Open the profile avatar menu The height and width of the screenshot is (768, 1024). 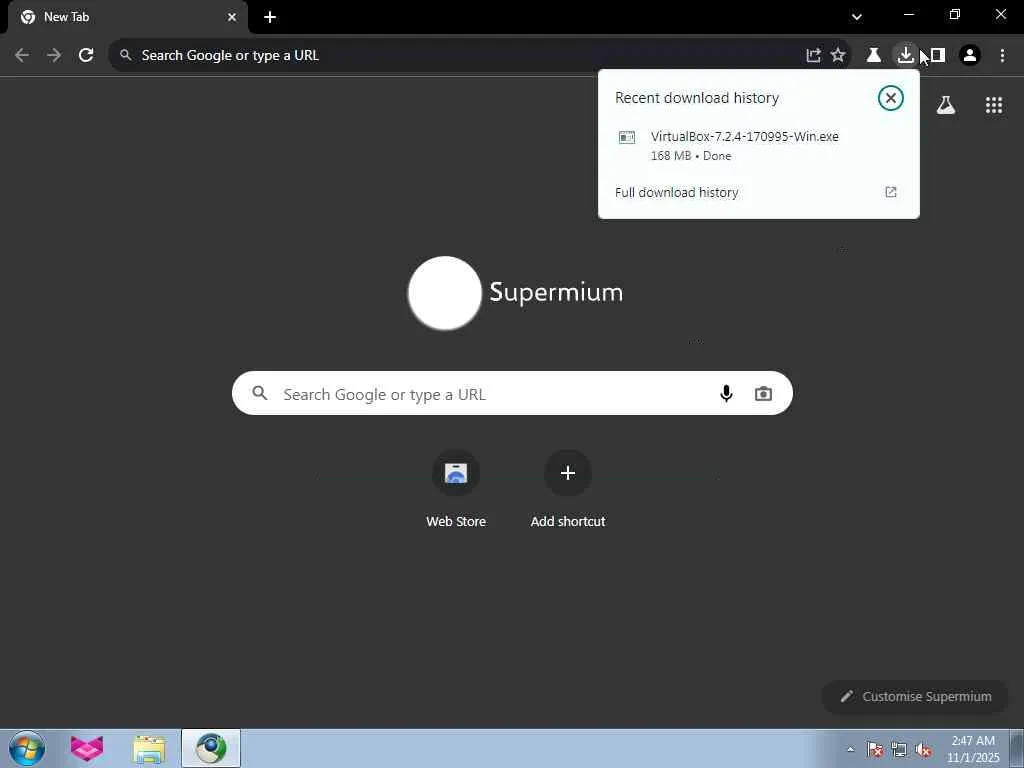coord(970,56)
